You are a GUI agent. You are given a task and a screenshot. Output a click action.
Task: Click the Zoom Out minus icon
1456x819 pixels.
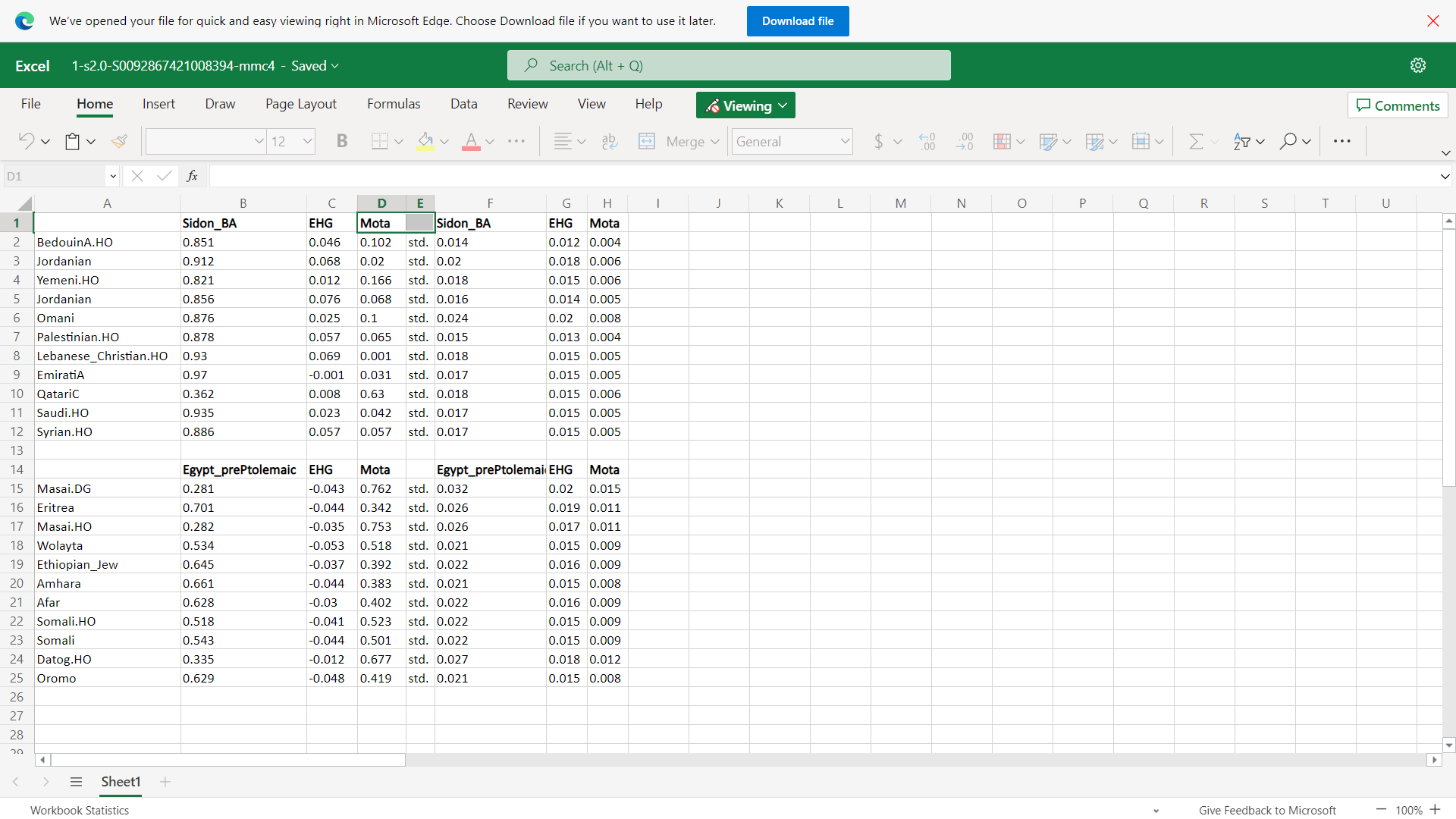click(1381, 810)
